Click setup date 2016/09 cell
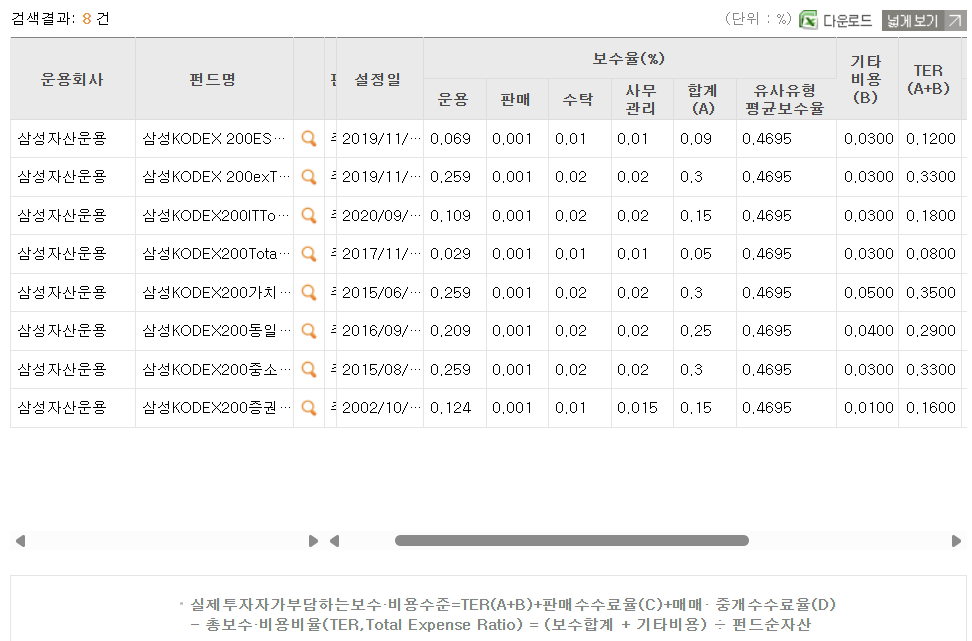Viewport: 972px width, 641px height. point(381,331)
